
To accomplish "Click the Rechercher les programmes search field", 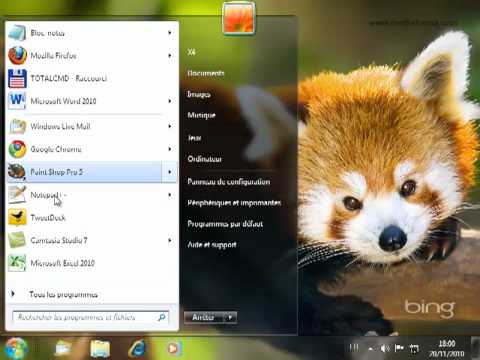I will (x=91, y=317).
